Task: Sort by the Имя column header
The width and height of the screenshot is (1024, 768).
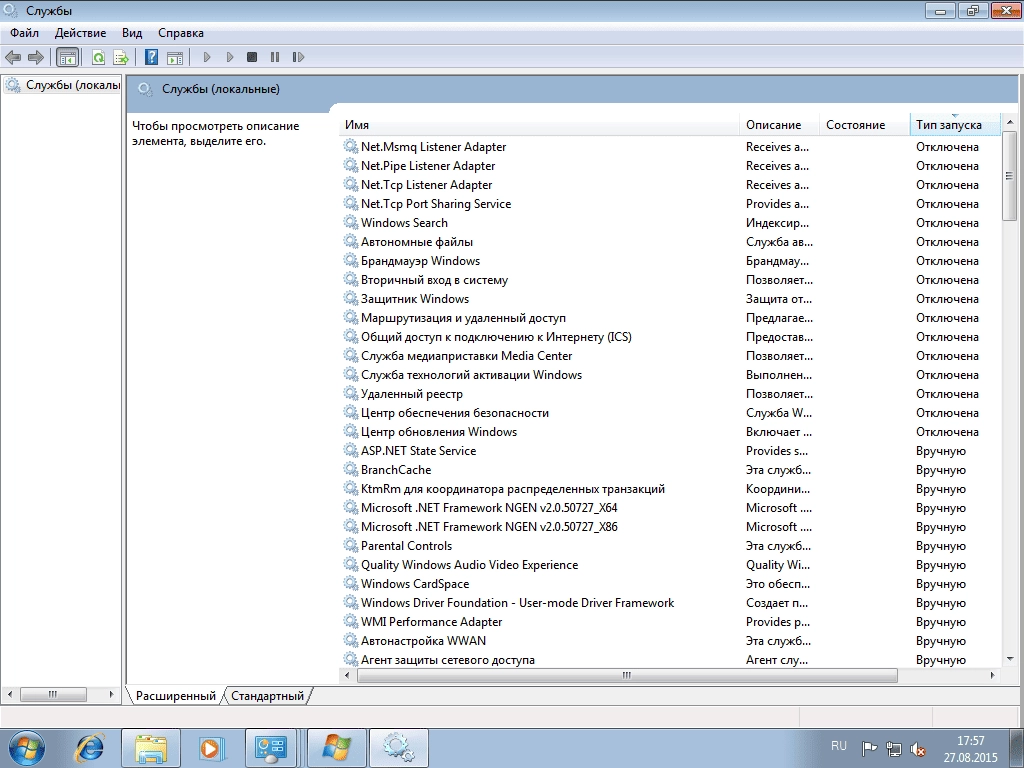Action: pyautogui.click(x=540, y=125)
